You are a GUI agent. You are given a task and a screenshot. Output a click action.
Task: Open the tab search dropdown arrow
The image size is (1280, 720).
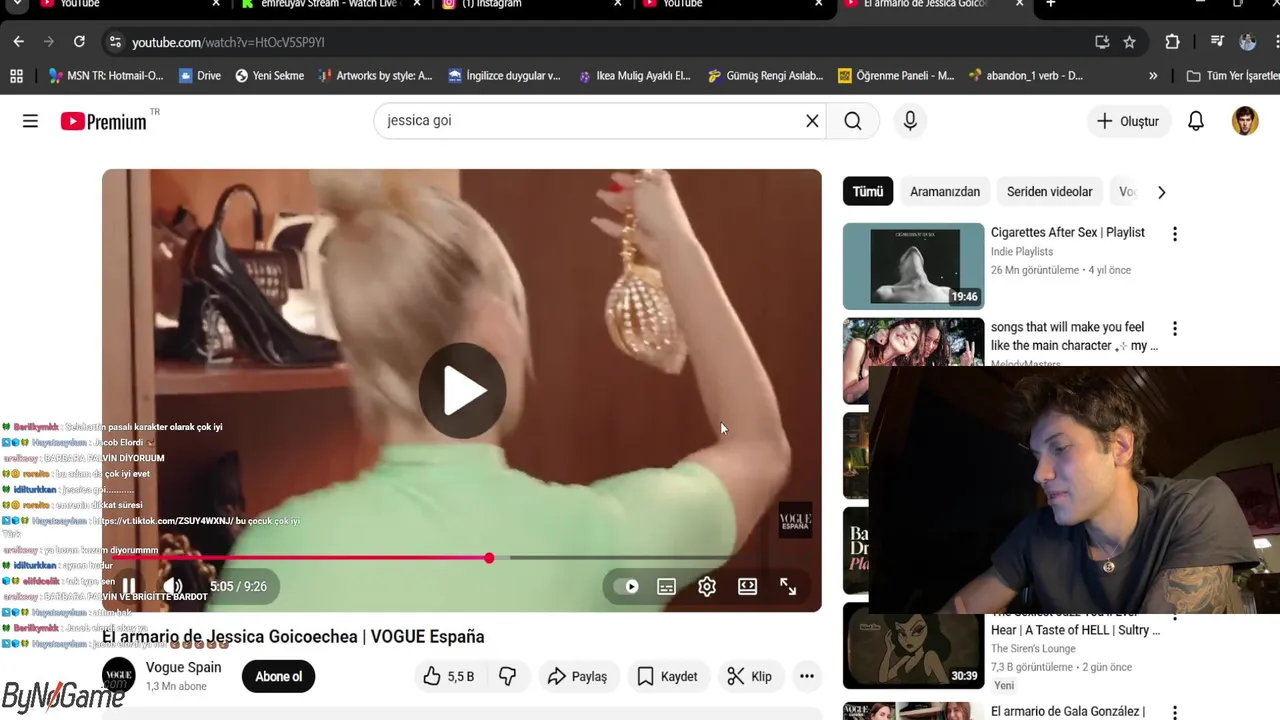point(17,4)
